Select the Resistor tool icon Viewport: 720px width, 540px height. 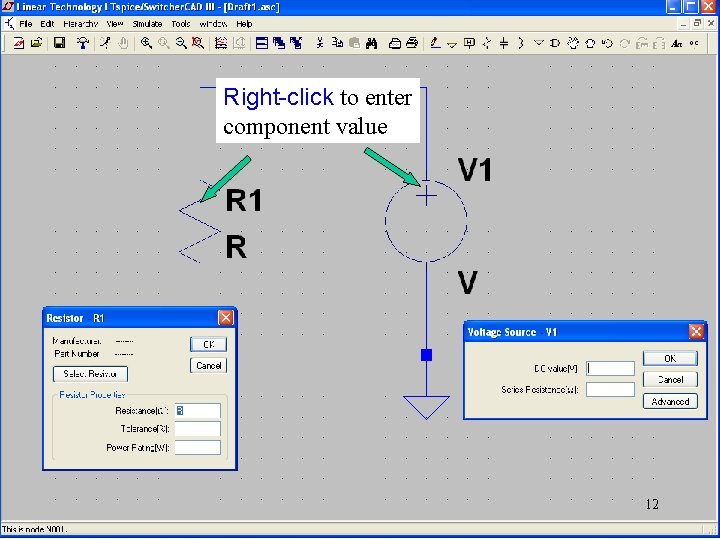[487, 43]
